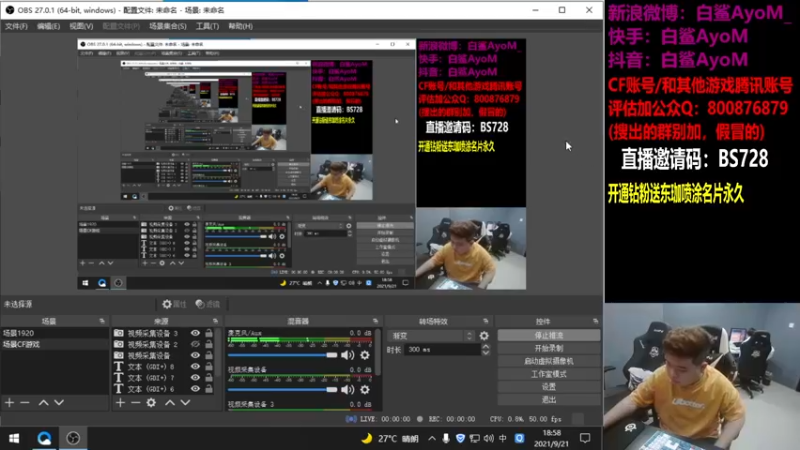Undock the 场景 panel via header icon
This screenshot has width=800, height=450.
(102, 321)
